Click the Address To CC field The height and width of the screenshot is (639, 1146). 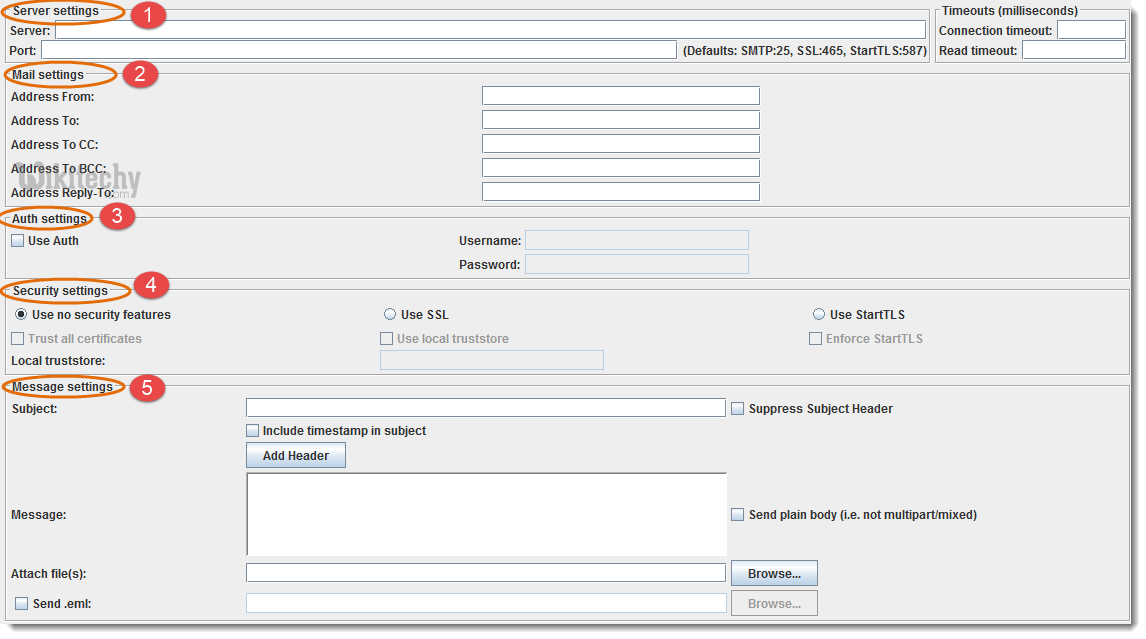pyautogui.click(x=620, y=144)
